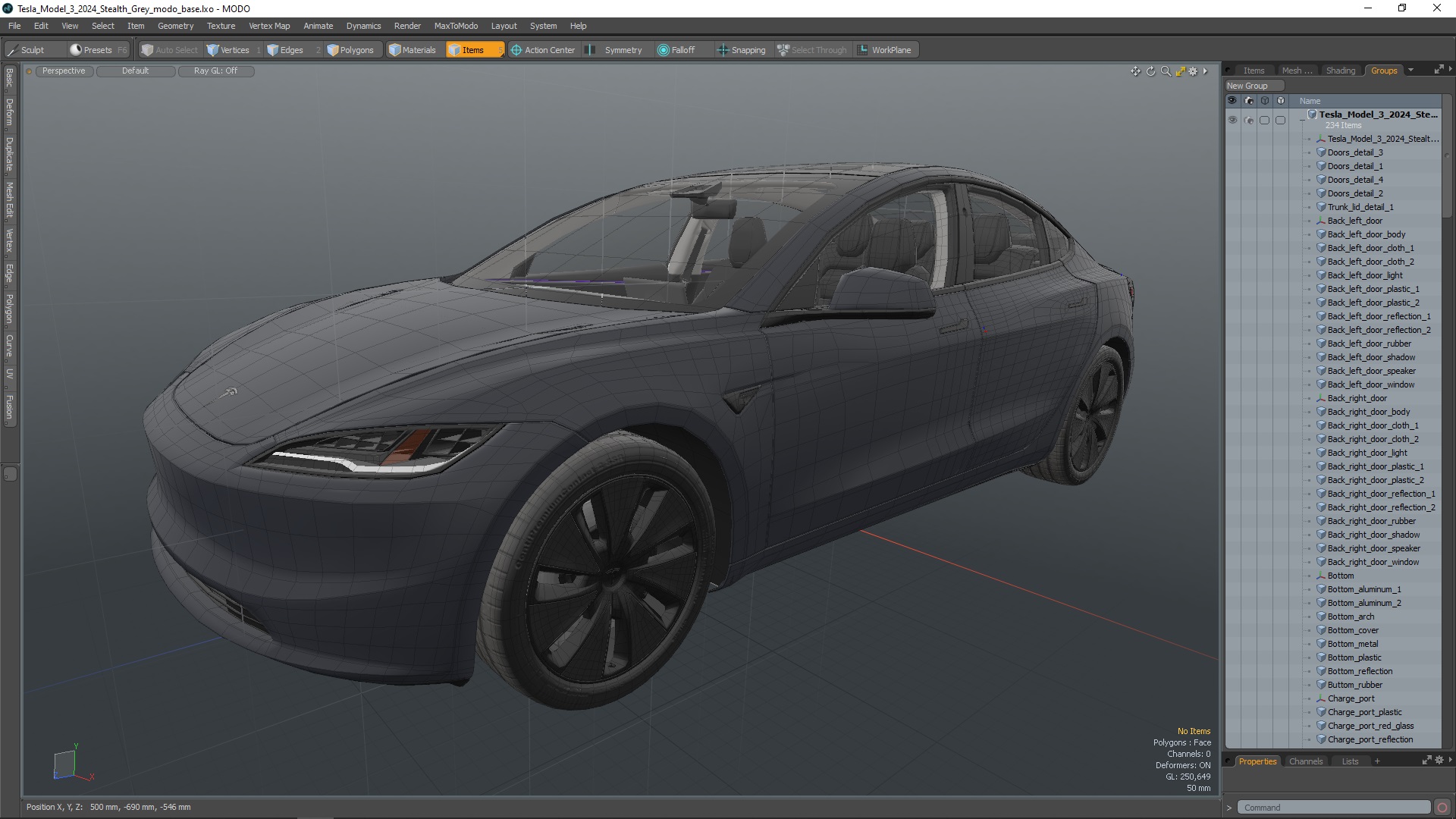Select the Charge_port locator item

click(1351, 698)
